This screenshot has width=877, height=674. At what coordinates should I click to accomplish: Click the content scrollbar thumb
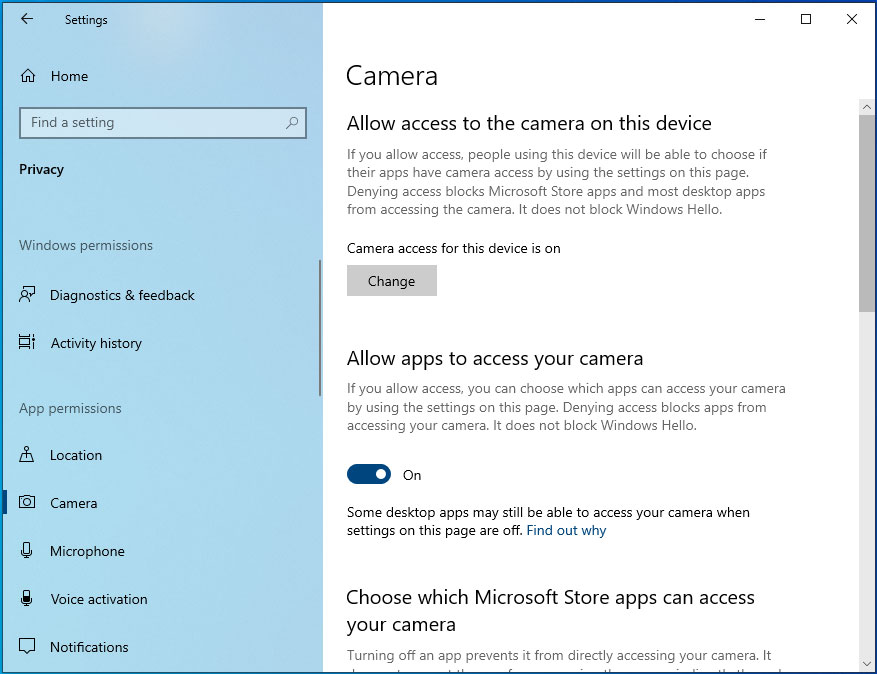pos(867,214)
